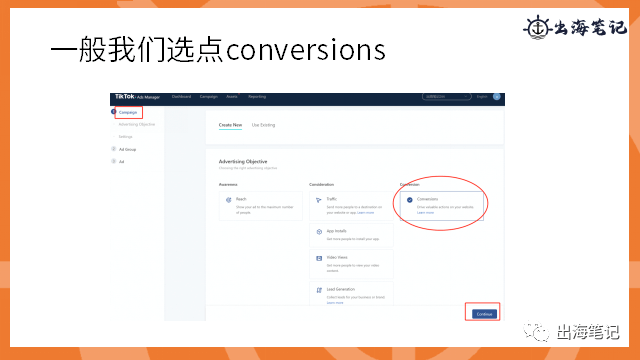The height and width of the screenshot is (360, 640).
Task: Choose the Video Views objective card
Action: tap(351, 264)
